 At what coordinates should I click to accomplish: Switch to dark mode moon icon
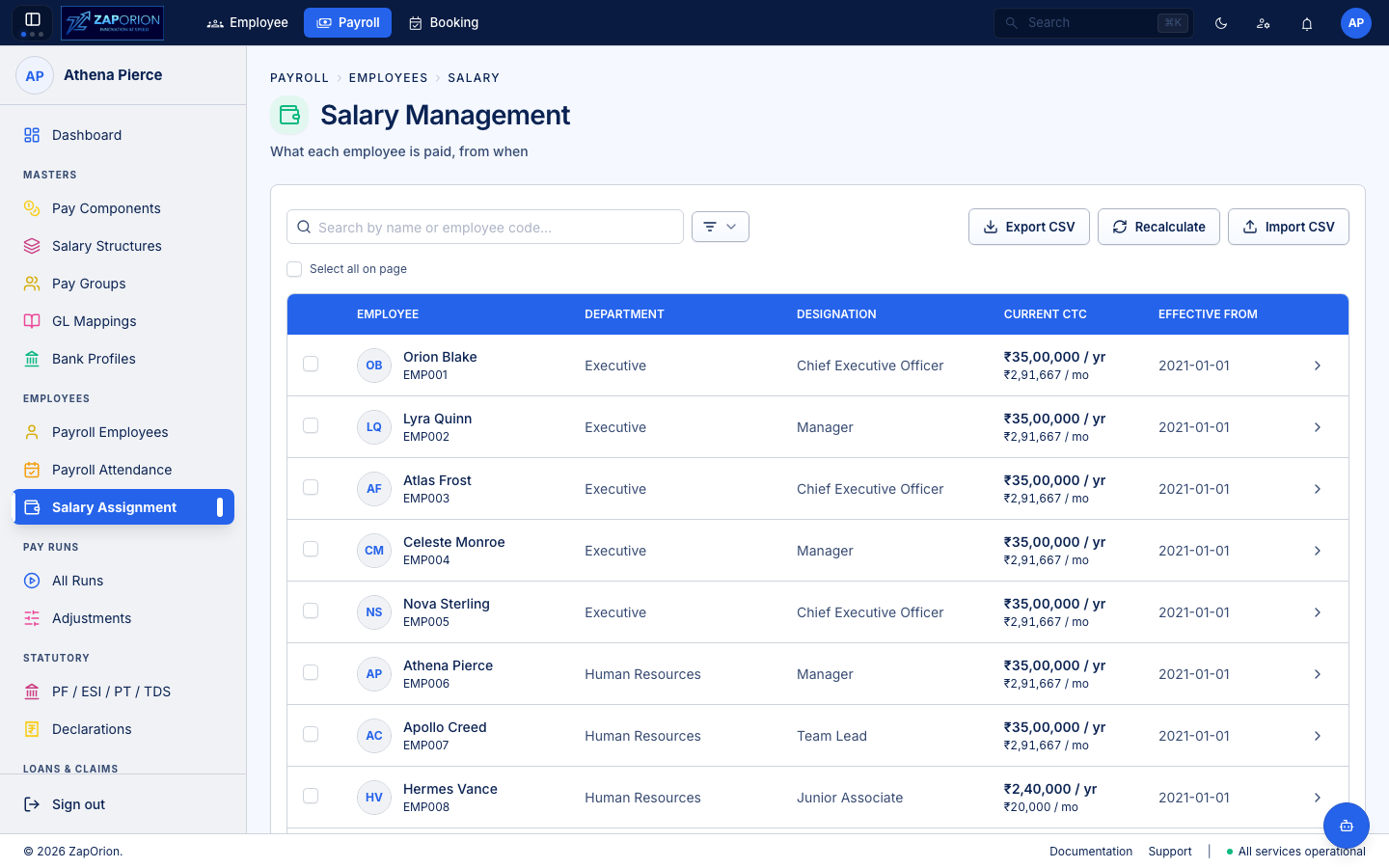(x=1221, y=23)
